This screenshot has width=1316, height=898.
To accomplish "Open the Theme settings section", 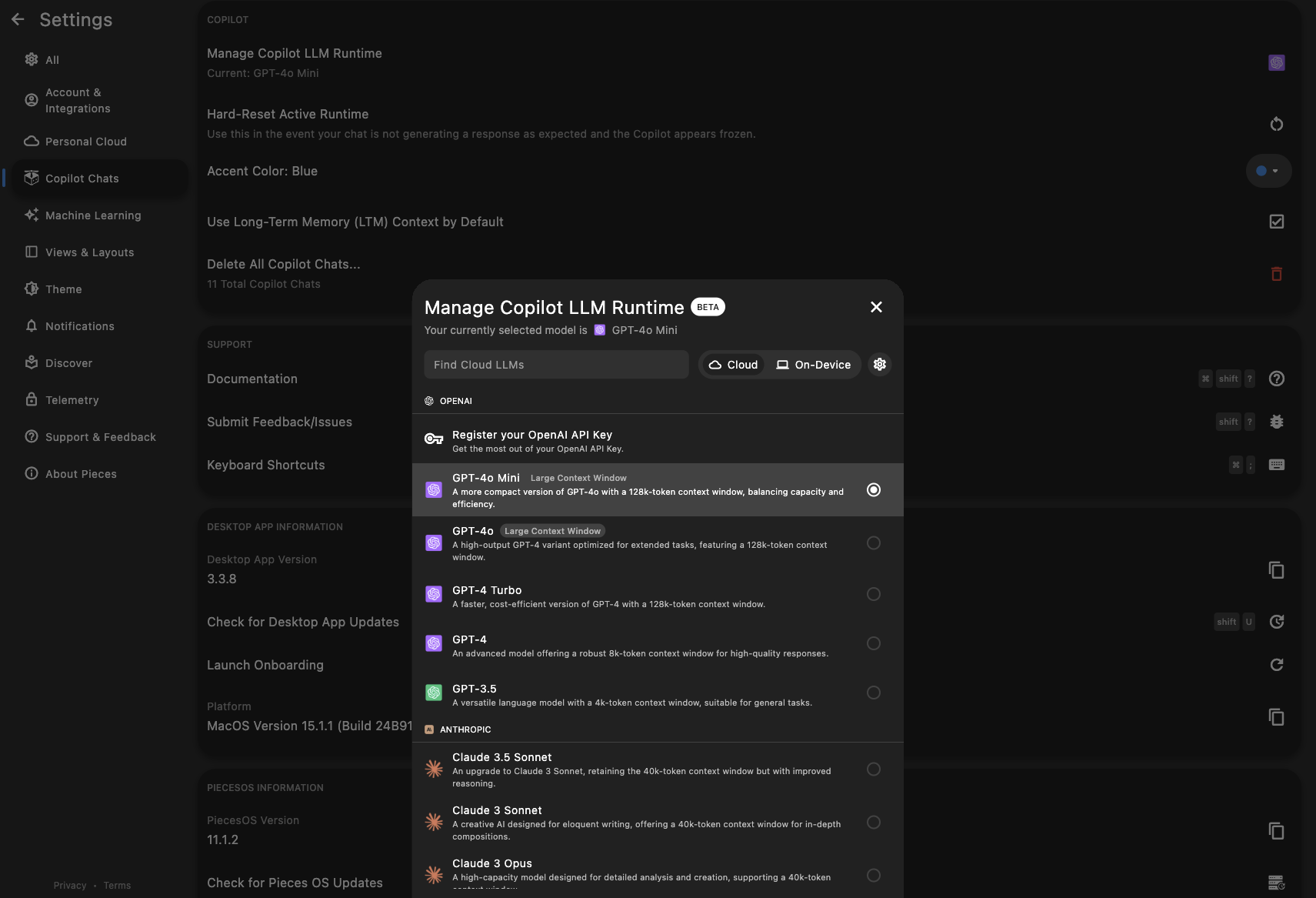I will (x=63, y=289).
